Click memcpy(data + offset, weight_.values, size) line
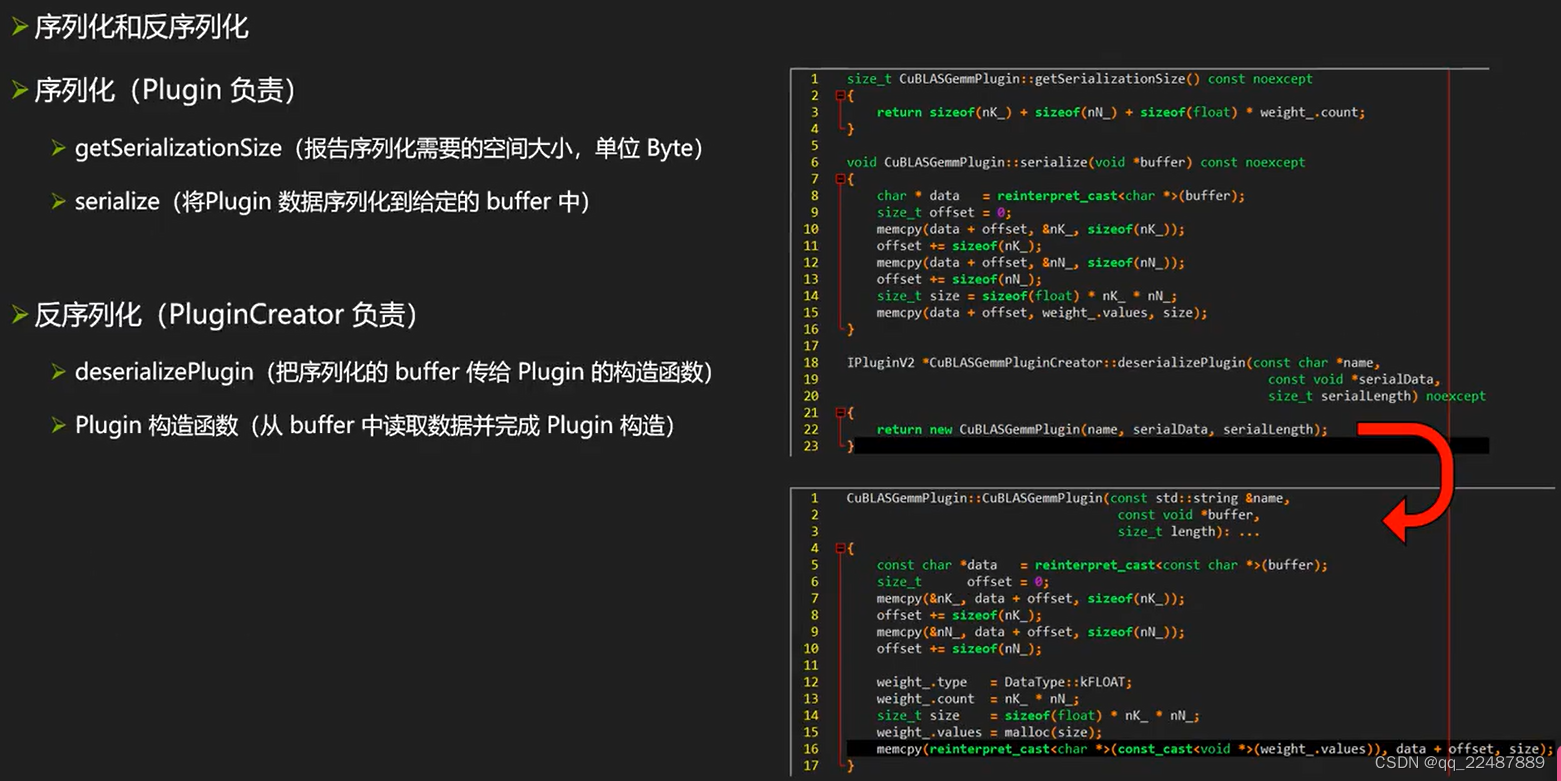The image size is (1561, 781). [1042, 312]
